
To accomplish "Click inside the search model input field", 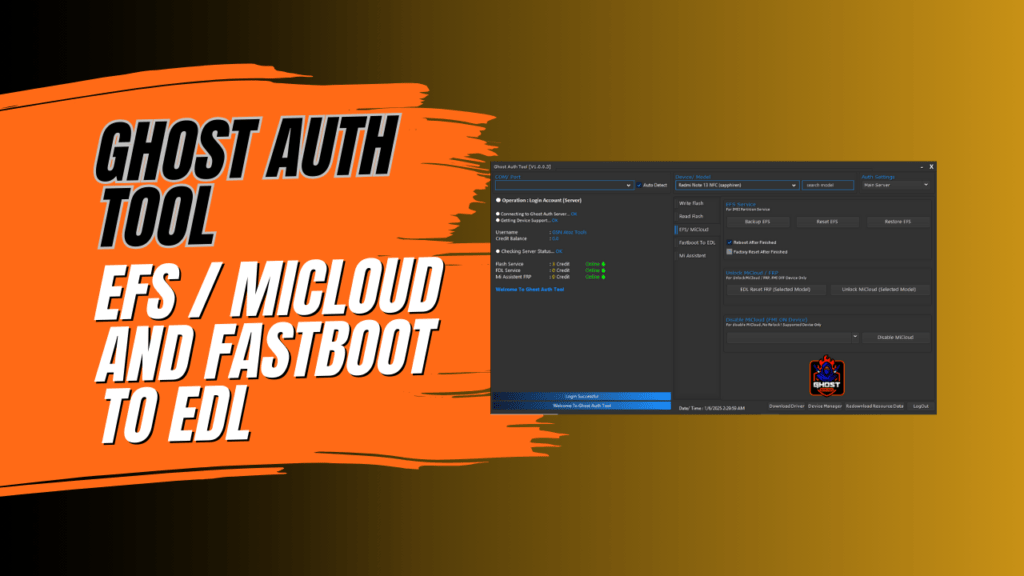I will (x=827, y=185).
